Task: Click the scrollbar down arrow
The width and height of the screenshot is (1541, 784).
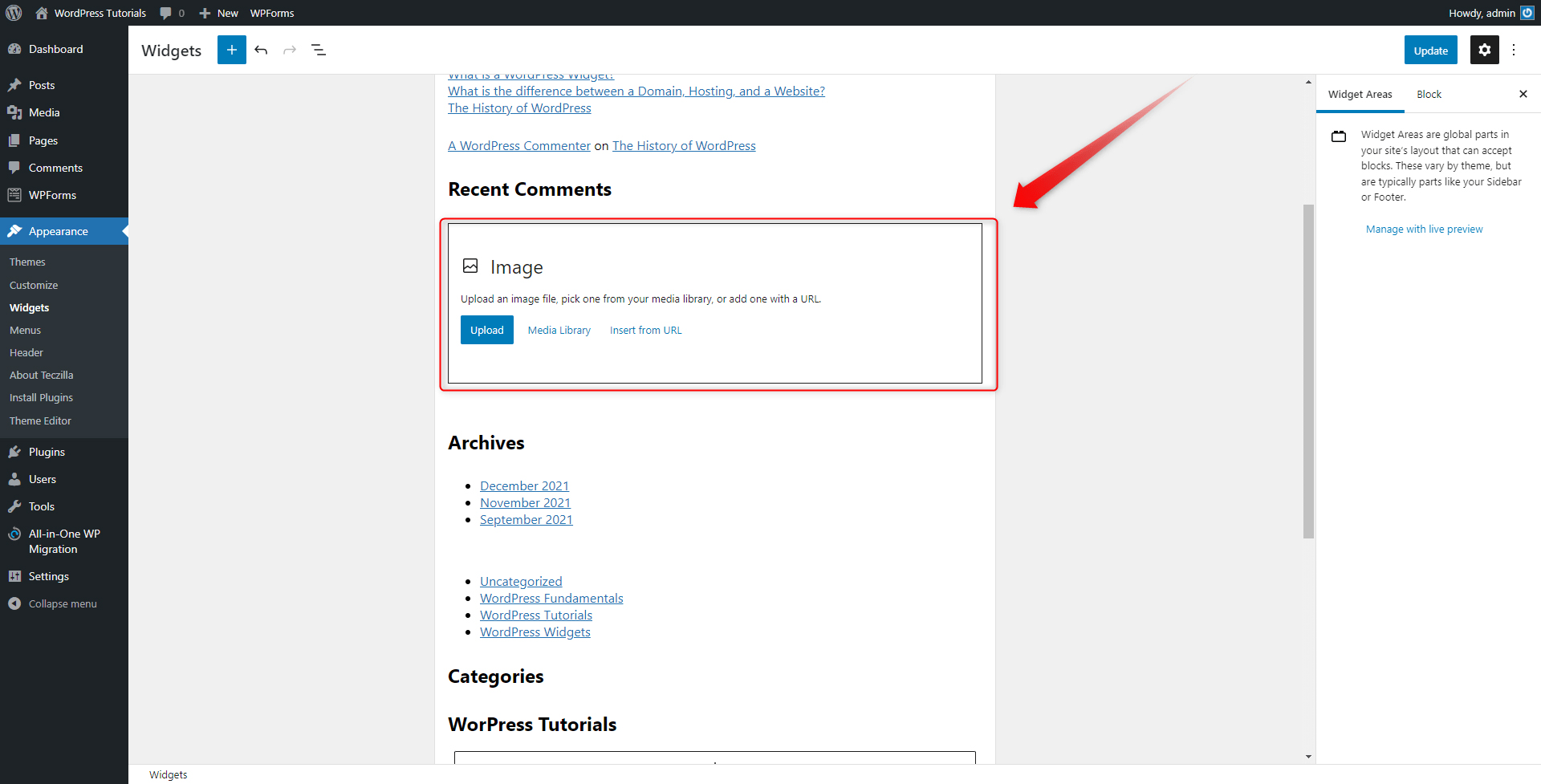Action: point(1308,757)
